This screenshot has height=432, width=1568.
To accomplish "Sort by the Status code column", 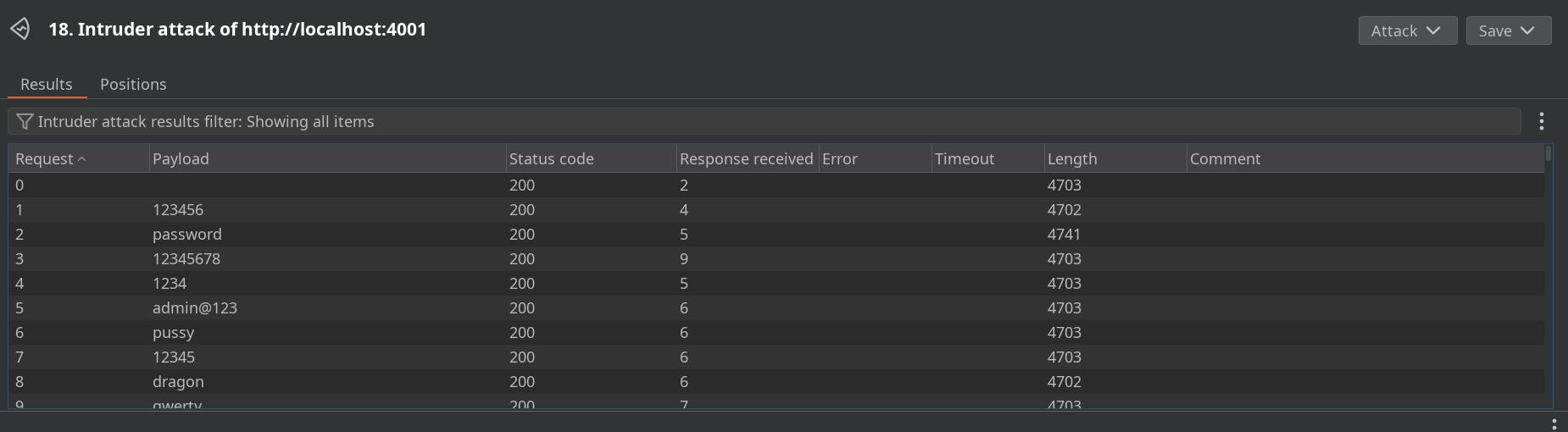I will click(590, 159).
